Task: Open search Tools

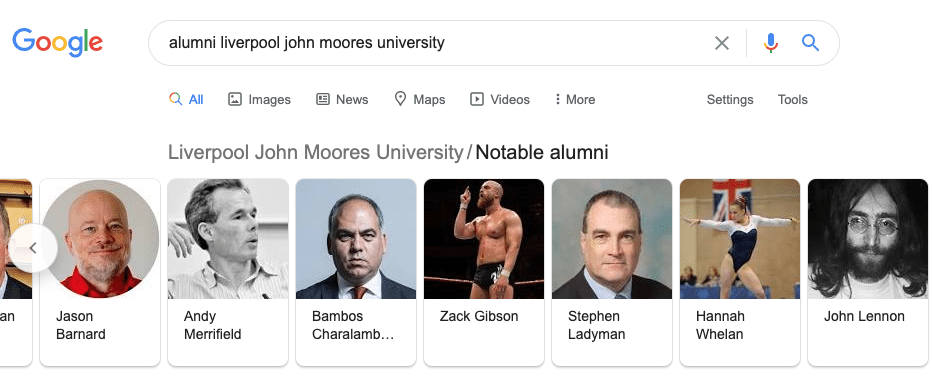Action: tap(792, 100)
